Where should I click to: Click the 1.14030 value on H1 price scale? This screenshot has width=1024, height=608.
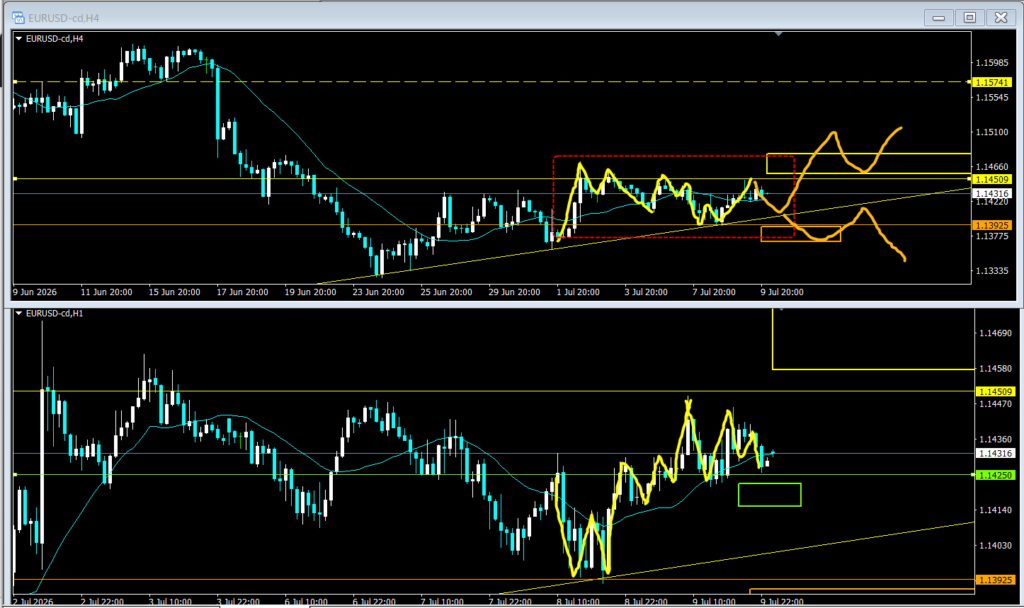[x=995, y=545]
